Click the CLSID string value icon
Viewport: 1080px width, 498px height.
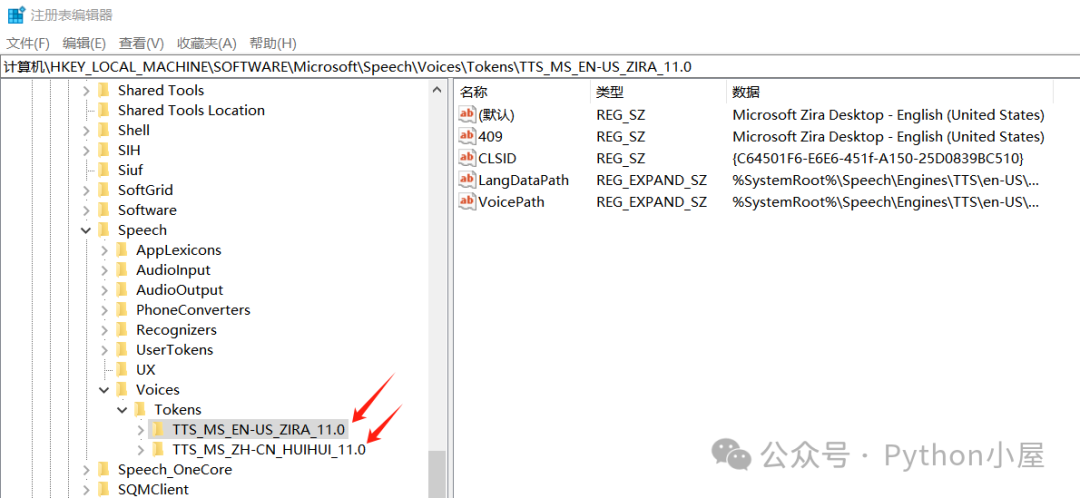coord(468,158)
